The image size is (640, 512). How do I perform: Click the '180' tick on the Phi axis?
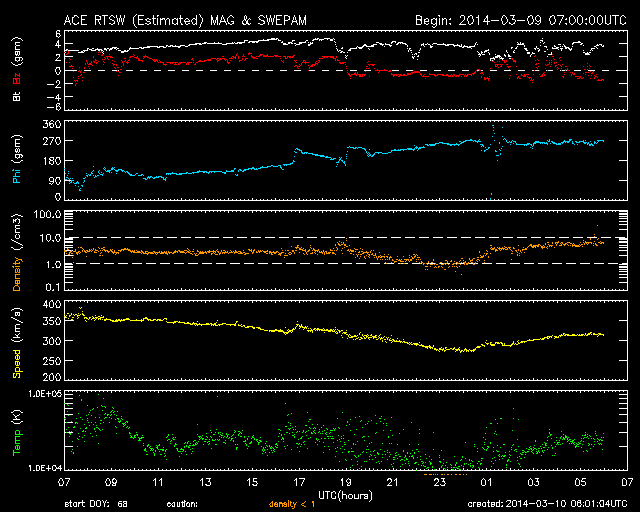(x=52, y=161)
